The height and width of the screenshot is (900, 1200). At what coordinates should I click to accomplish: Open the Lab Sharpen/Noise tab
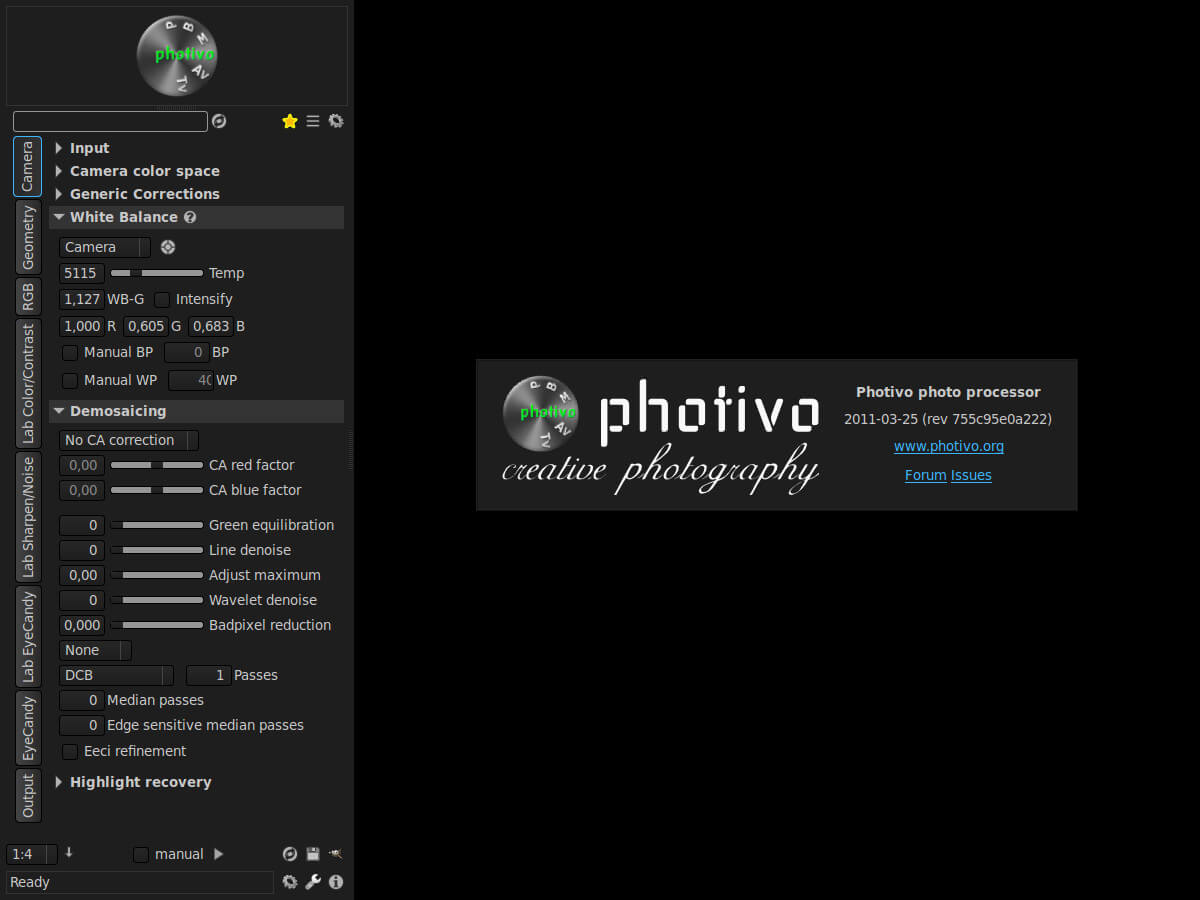pos(28,516)
